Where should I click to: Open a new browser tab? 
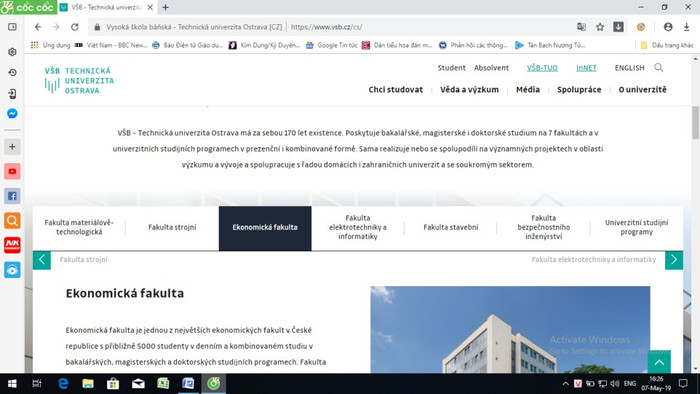[x=166, y=8]
